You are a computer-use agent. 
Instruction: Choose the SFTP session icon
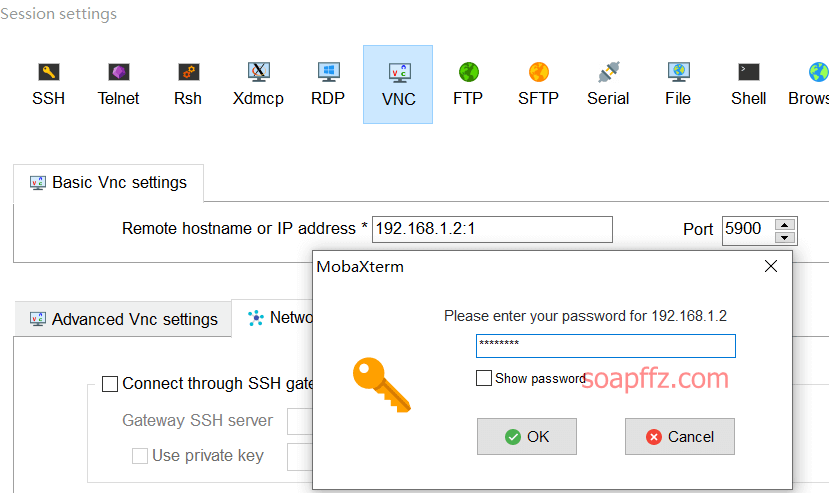(x=539, y=72)
